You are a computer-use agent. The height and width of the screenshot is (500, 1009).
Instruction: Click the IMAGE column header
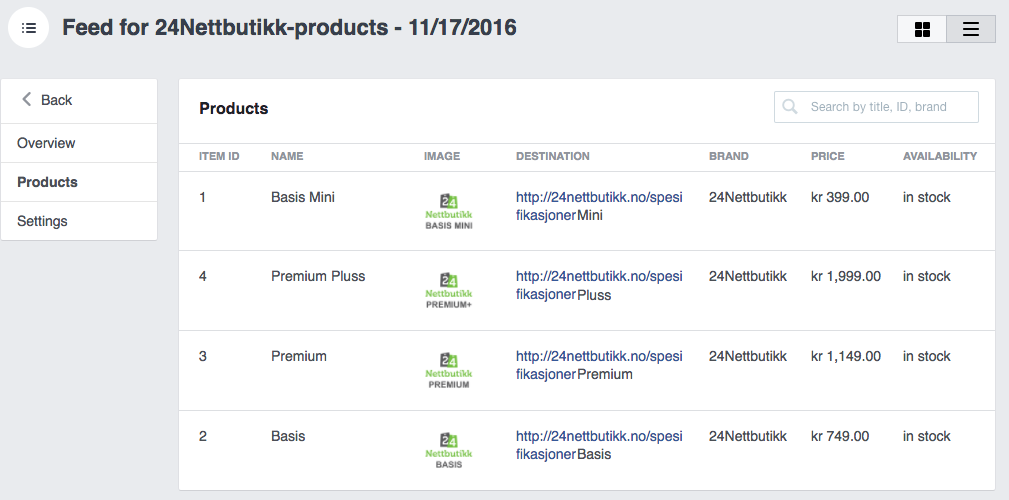(442, 156)
